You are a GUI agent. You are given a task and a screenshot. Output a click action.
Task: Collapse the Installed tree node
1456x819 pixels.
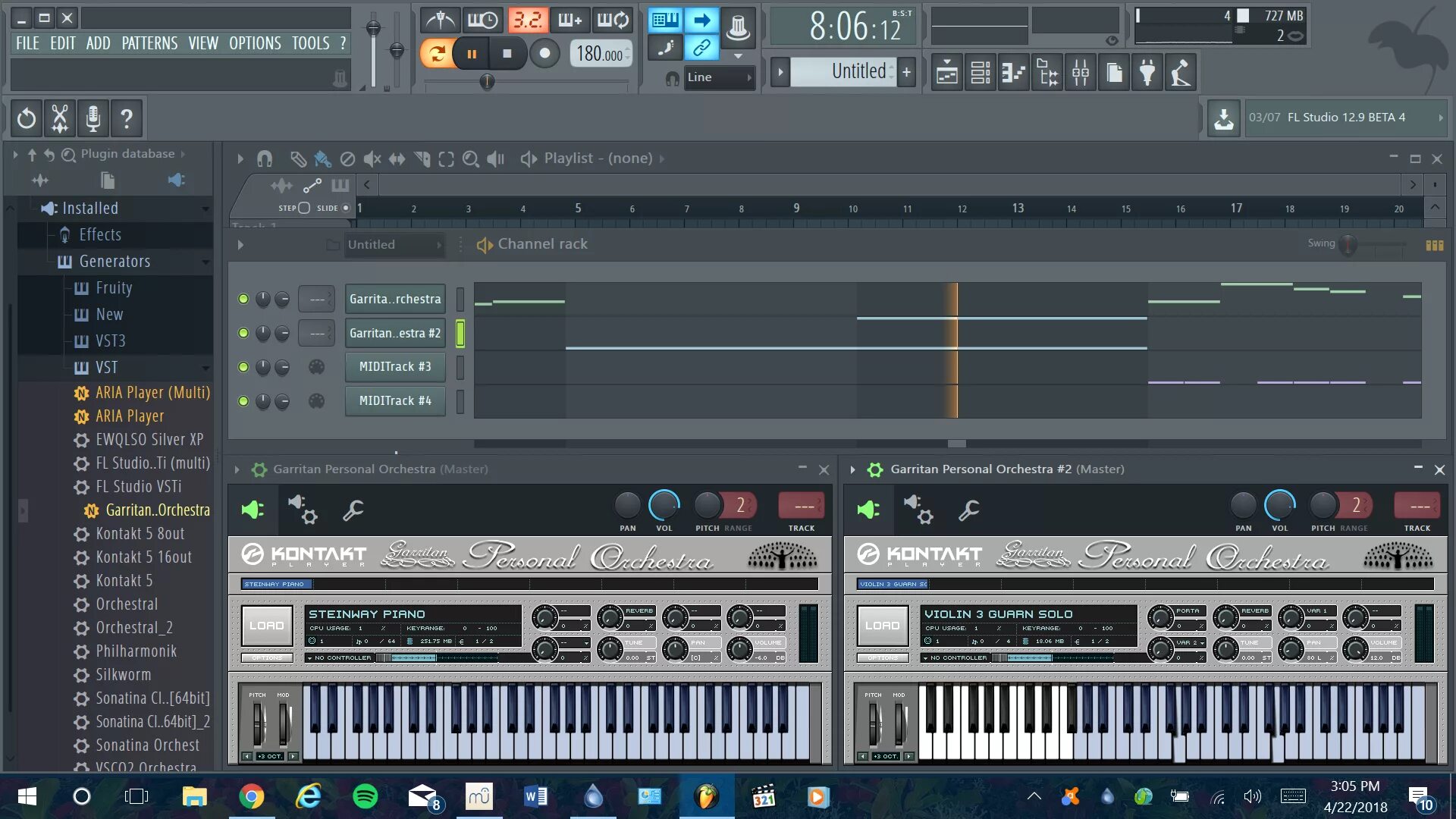[x=206, y=209]
